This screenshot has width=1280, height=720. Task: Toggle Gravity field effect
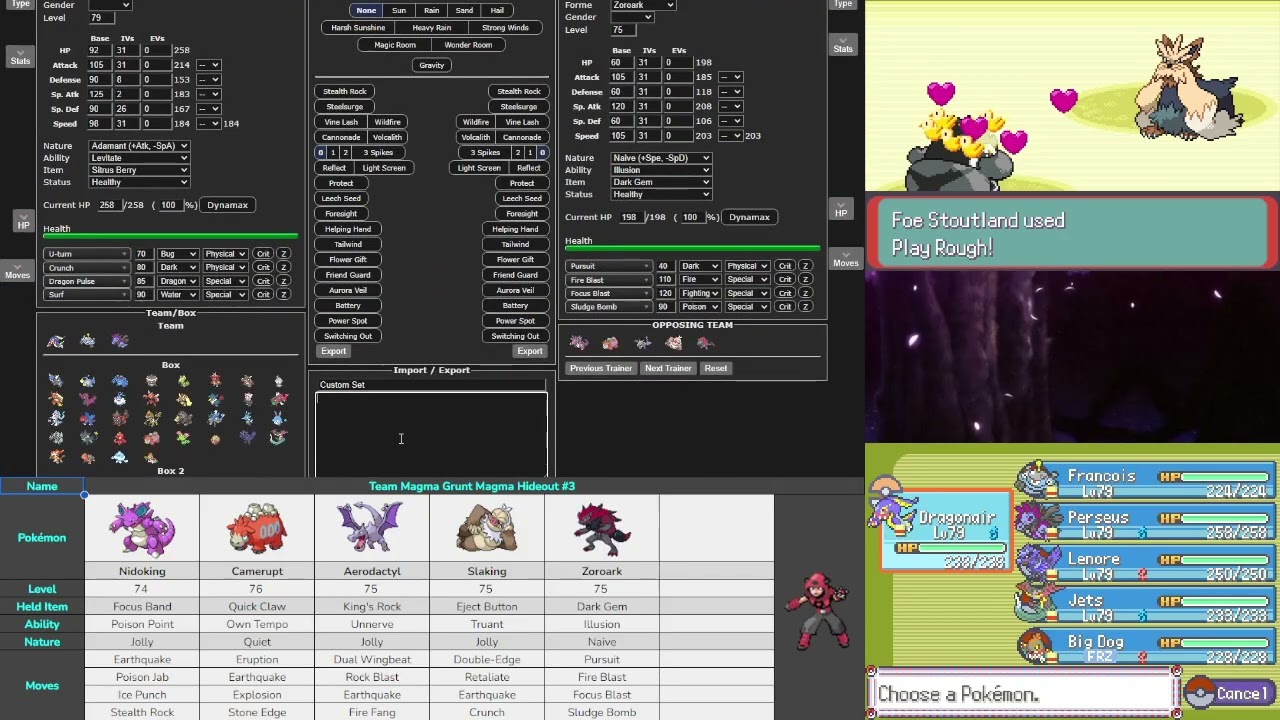[x=431, y=65]
